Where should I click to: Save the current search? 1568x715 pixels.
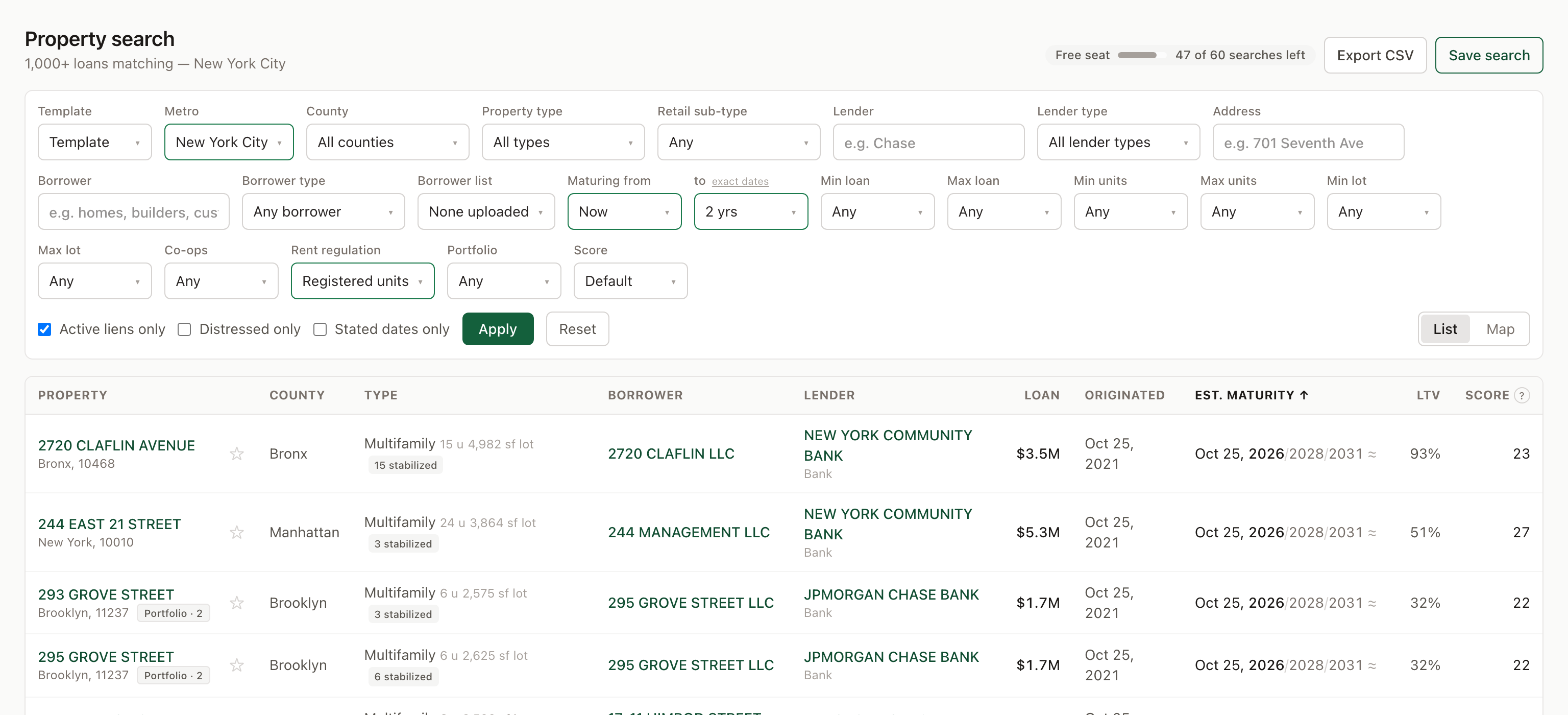coord(1488,56)
